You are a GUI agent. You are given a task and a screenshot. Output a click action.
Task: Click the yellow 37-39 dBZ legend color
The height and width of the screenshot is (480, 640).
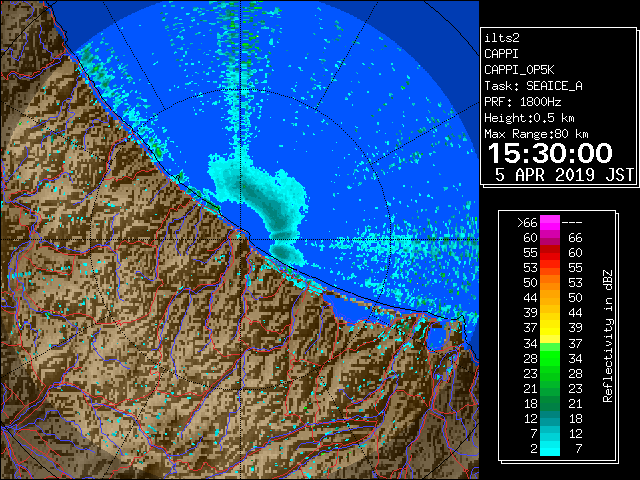[550, 328]
